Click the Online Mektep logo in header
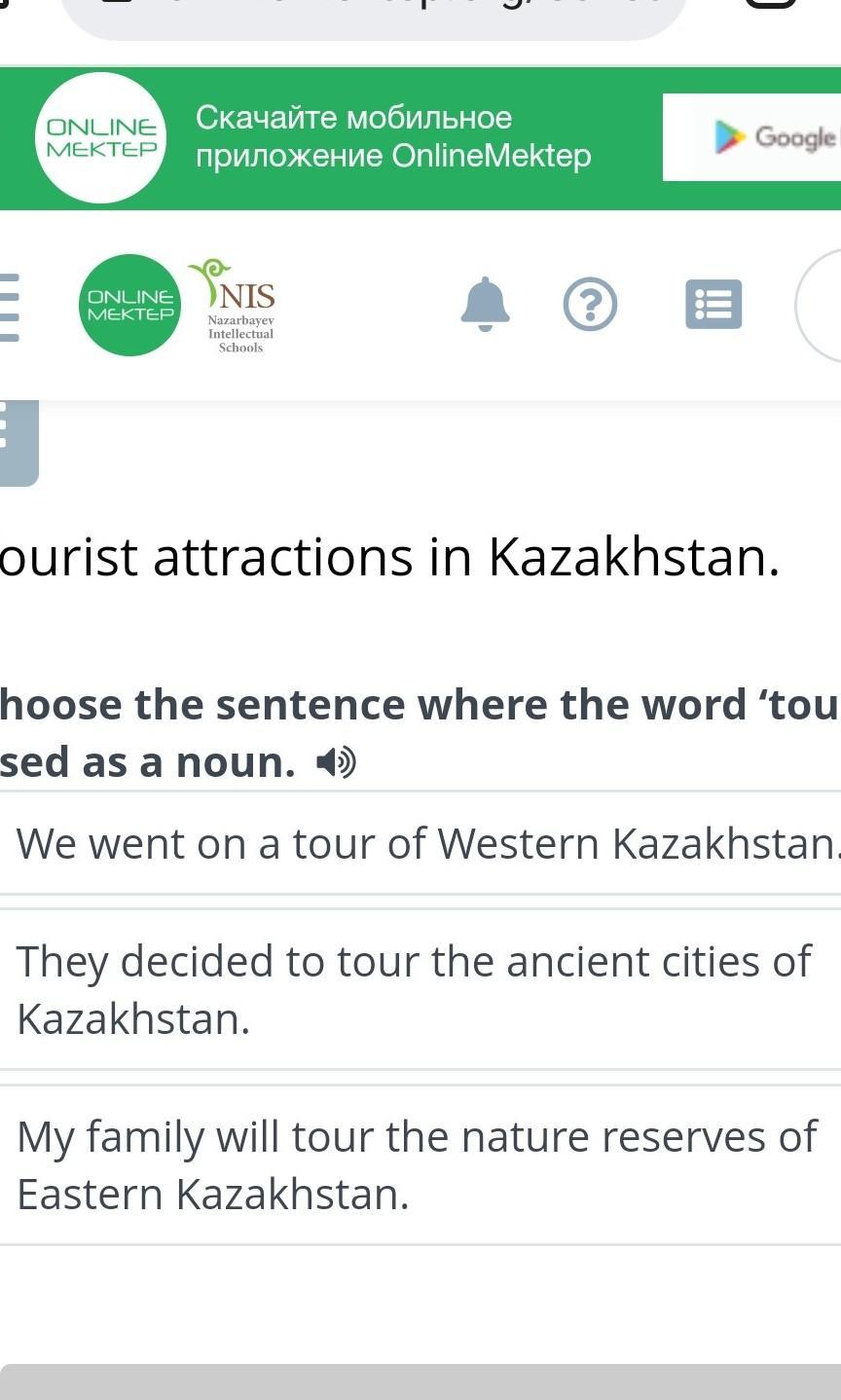Viewport: 841px width, 1400px height. click(129, 305)
